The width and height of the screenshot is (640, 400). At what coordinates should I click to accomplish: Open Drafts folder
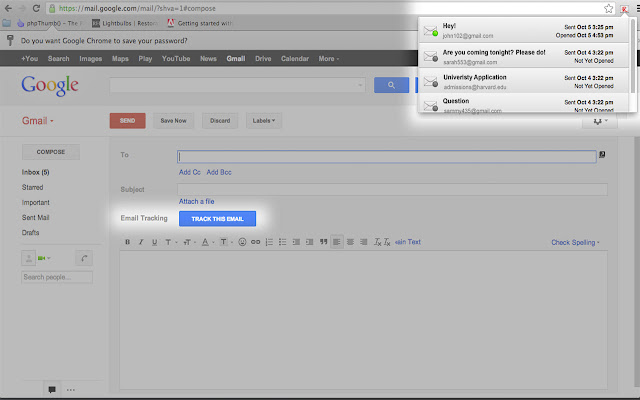(31, 233)
